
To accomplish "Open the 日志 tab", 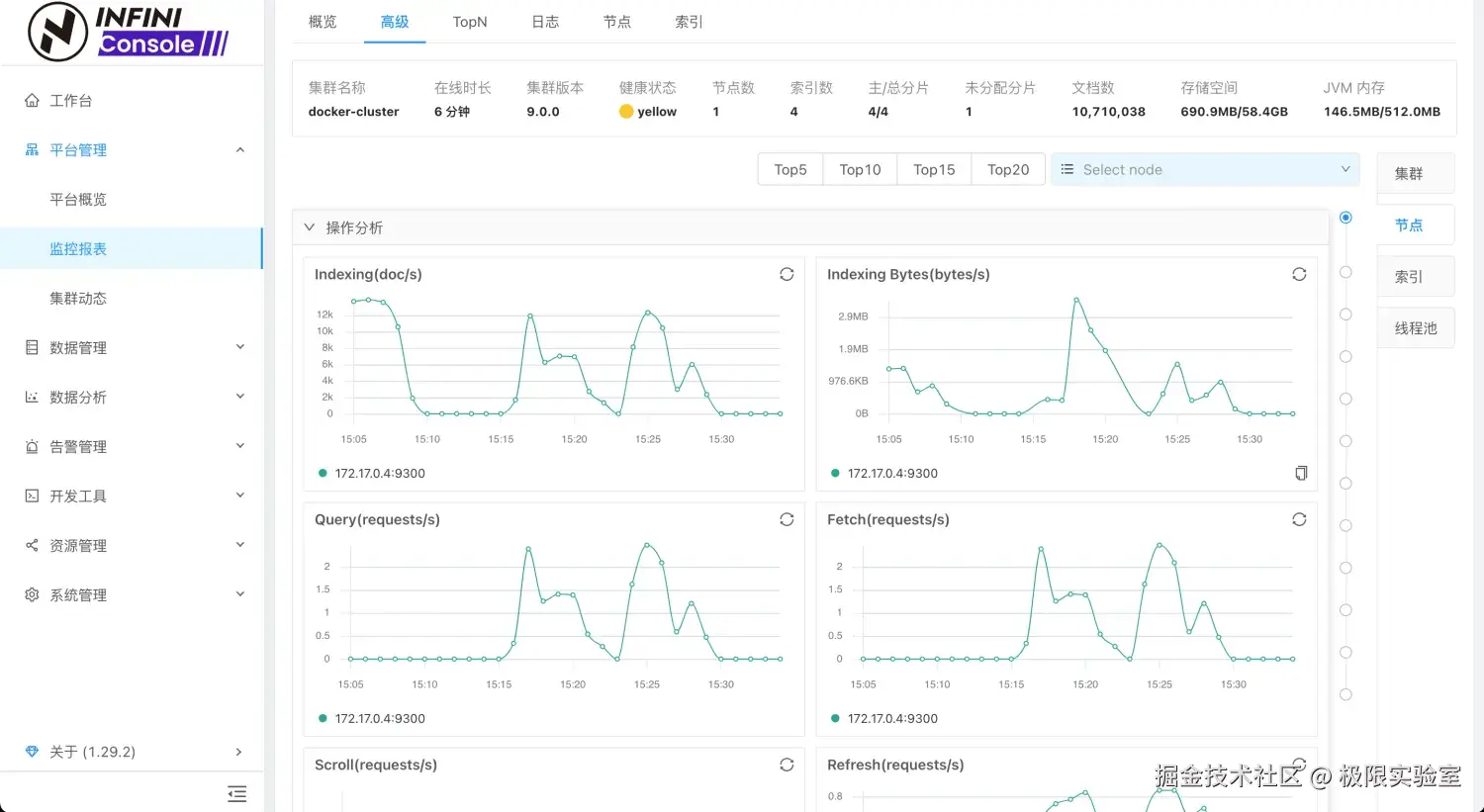I will tap(545, 22).
